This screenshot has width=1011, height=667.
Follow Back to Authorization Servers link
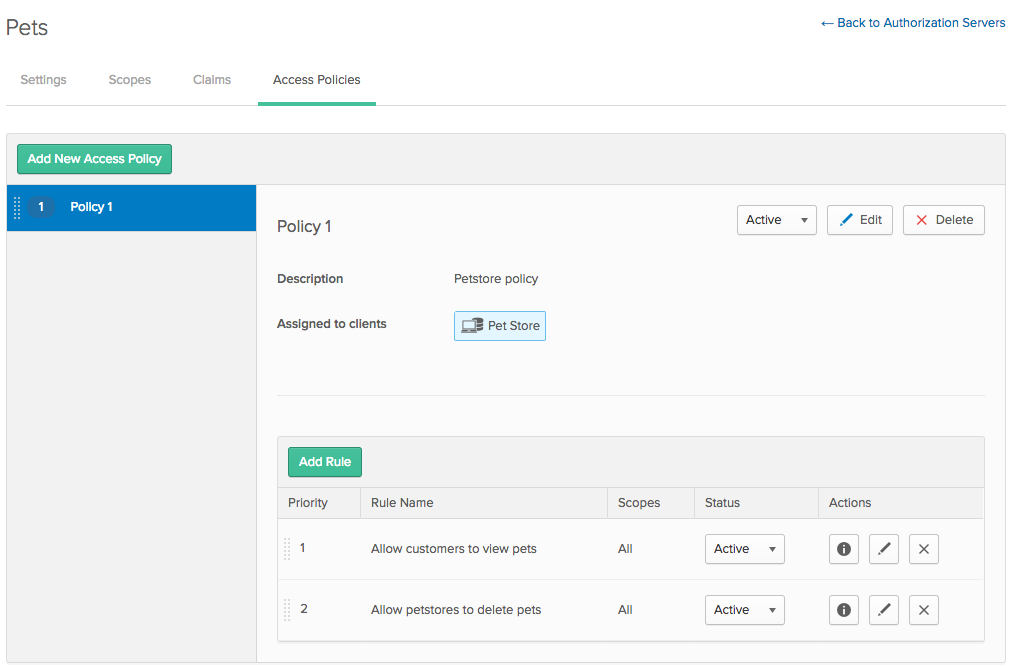913,23
